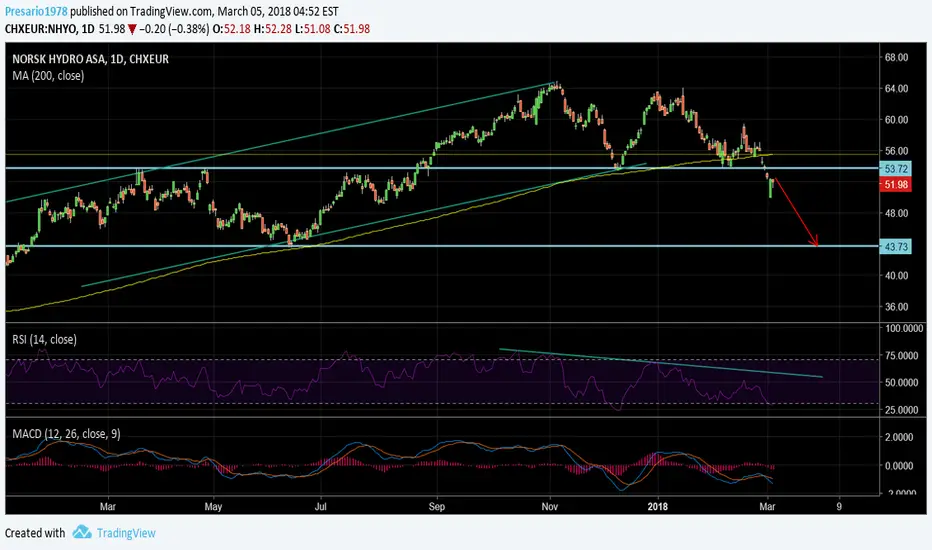Click the 2.0000 MACD axis value
This screenshot has height=550, width=932.
899,437
